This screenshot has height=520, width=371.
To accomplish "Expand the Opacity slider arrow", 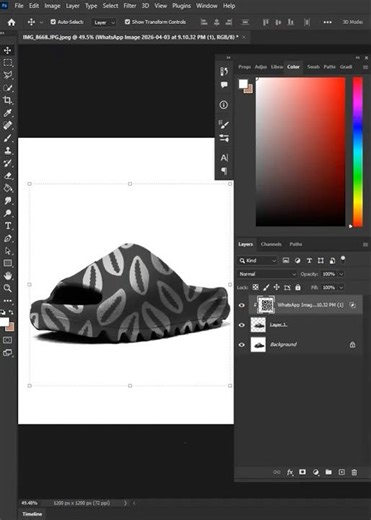I will pos(341,274).
